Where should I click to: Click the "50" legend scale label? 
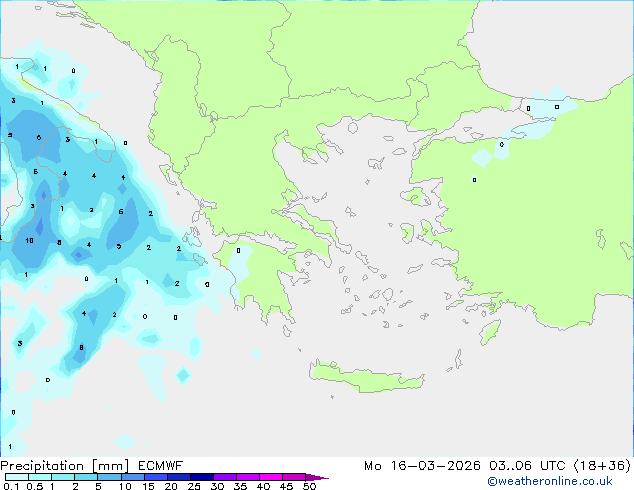[x=309, y=486]
